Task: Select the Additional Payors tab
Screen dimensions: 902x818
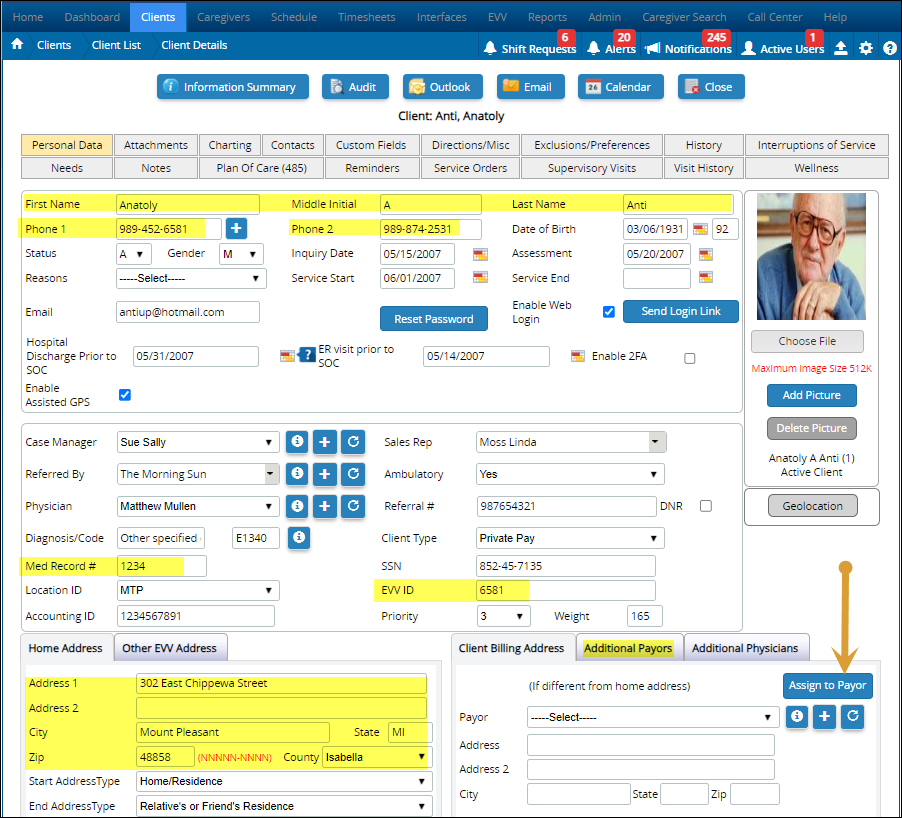Action: [628, 648]
